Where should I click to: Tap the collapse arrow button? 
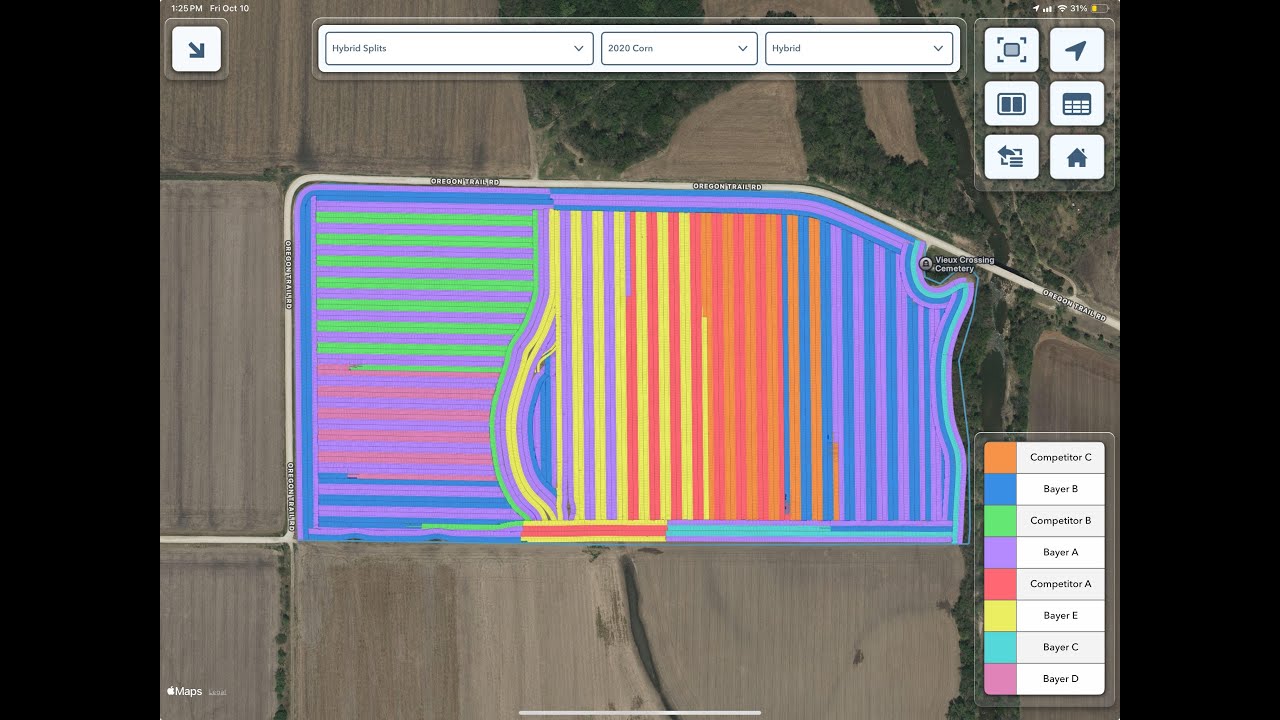click(196, 48)
